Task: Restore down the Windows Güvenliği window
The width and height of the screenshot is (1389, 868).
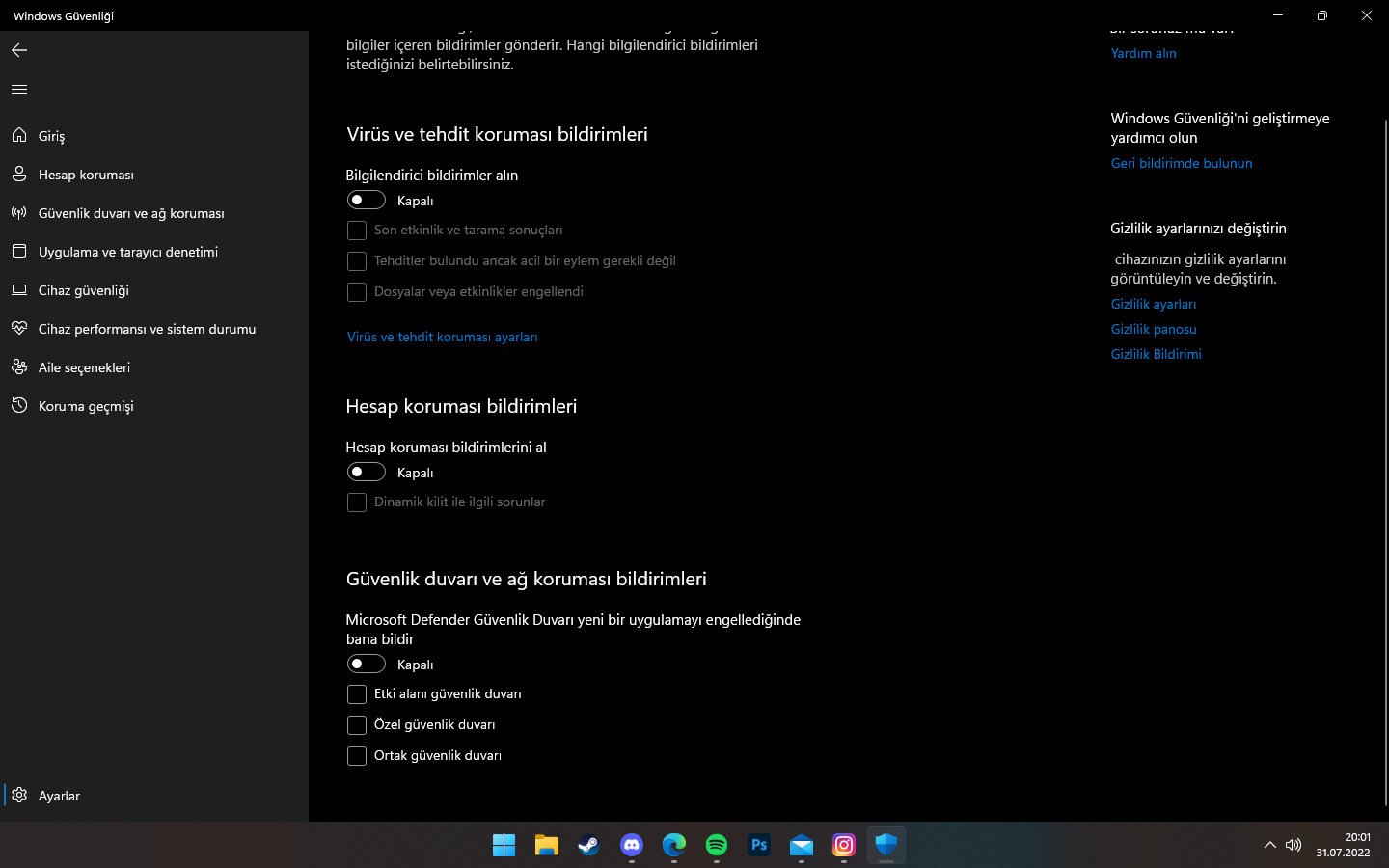Action: tap(1322, 15)
